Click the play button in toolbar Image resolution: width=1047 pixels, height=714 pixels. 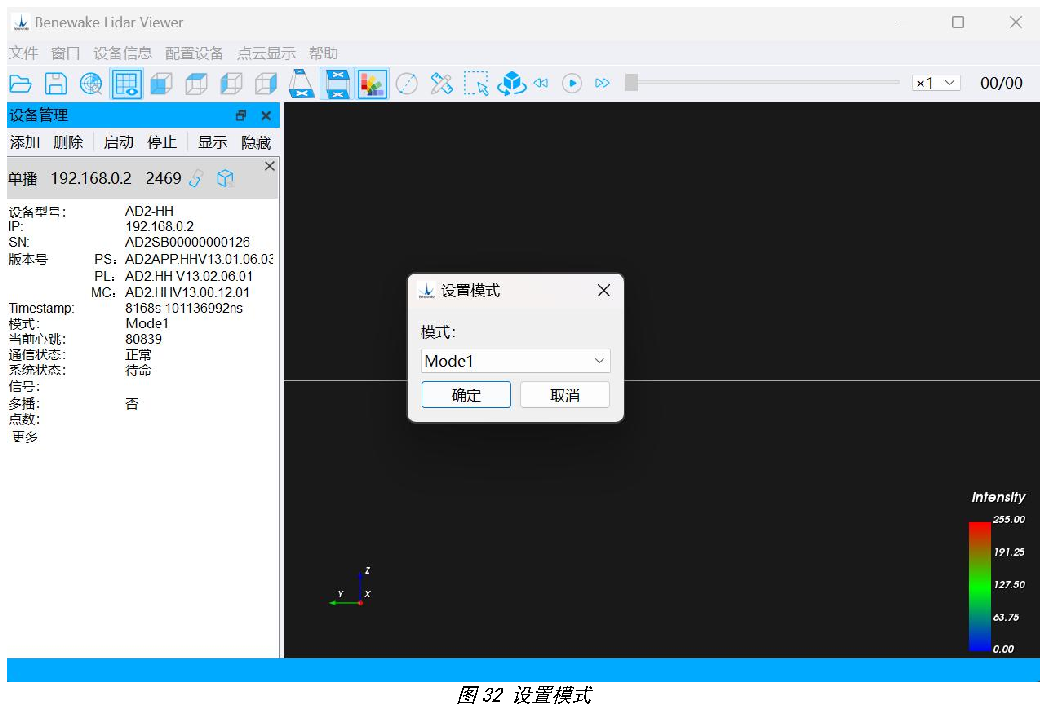click(x=572, y=83)
